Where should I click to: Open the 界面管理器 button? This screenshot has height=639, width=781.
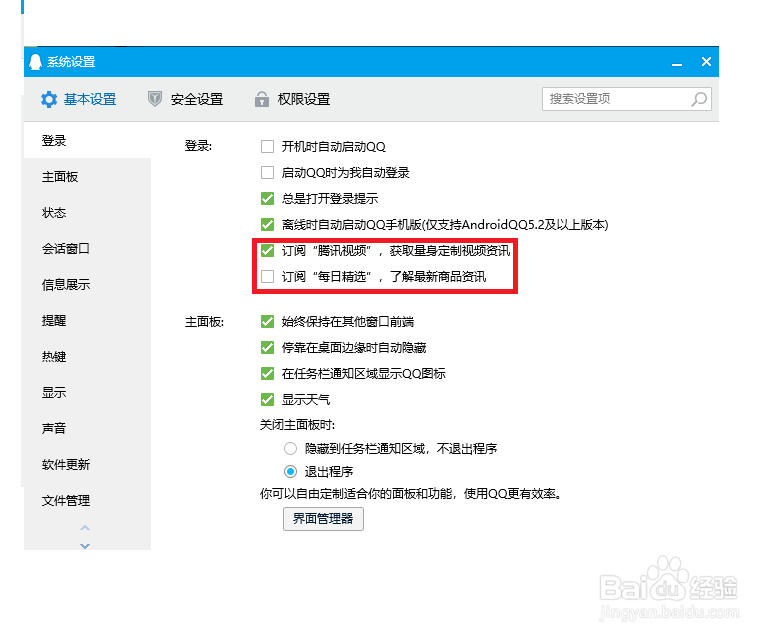tap(323, 519)
